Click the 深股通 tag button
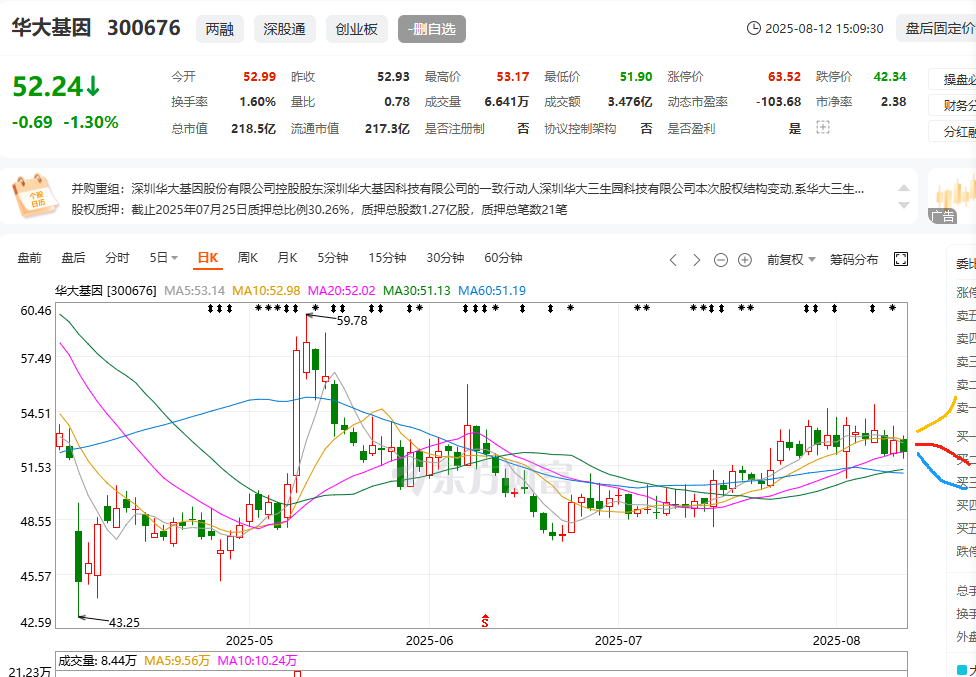 pyautogui.click(x=284, y=29)
